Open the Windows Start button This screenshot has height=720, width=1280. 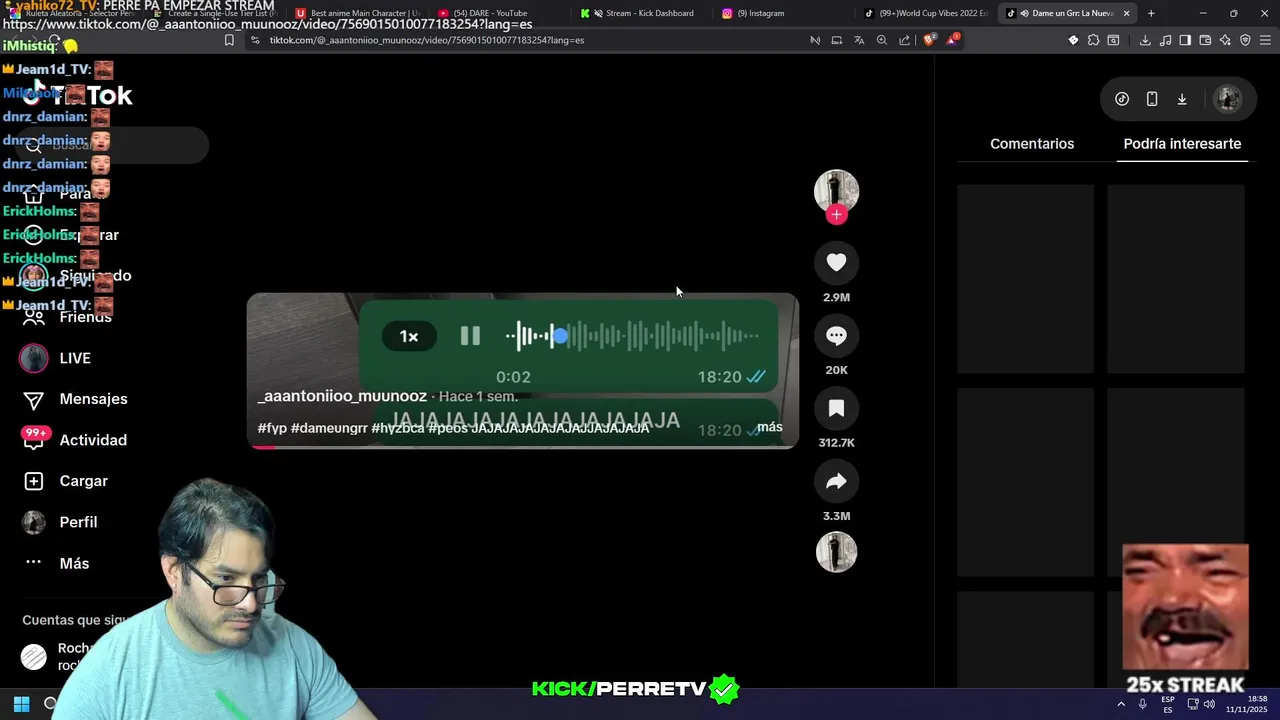pyautogui.click(x=22, y=704)
